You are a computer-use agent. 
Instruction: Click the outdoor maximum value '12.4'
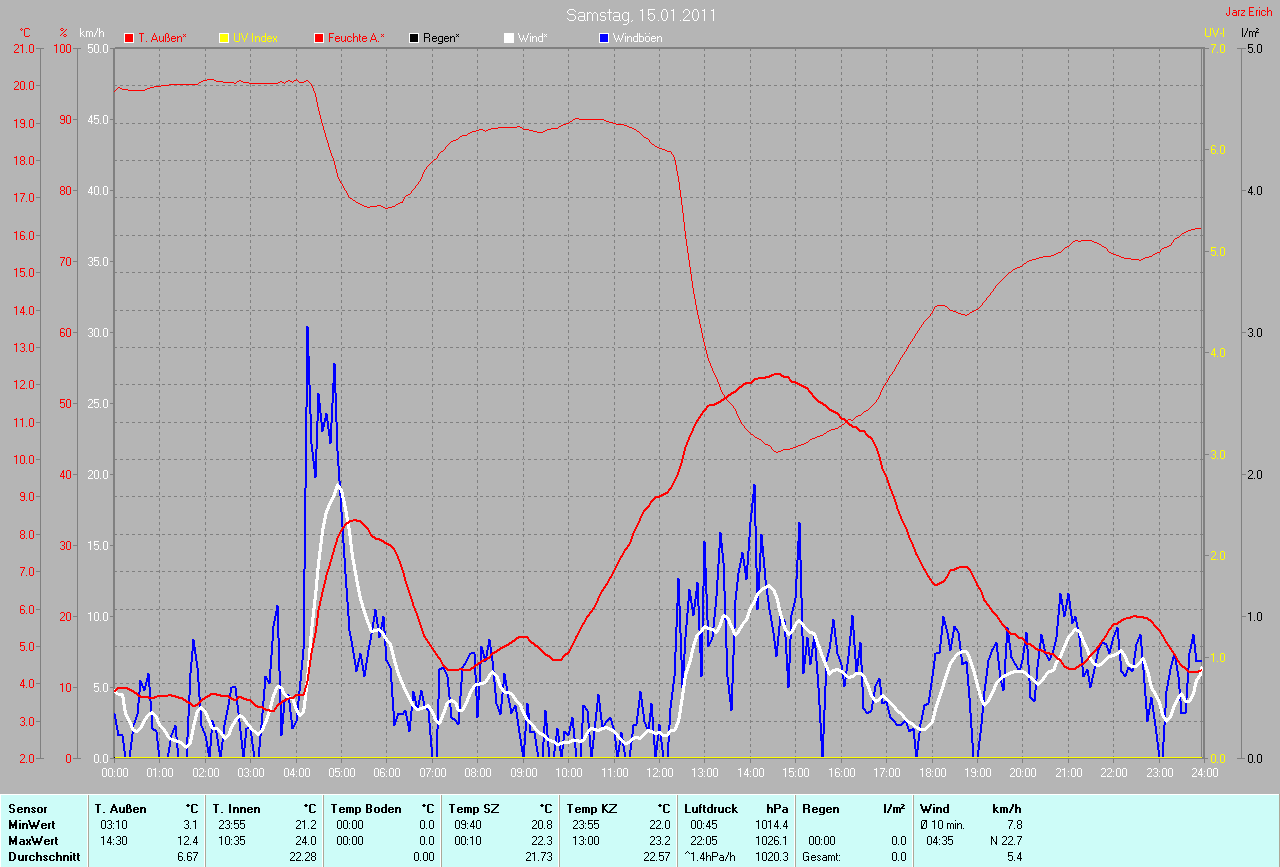[187, 840]
